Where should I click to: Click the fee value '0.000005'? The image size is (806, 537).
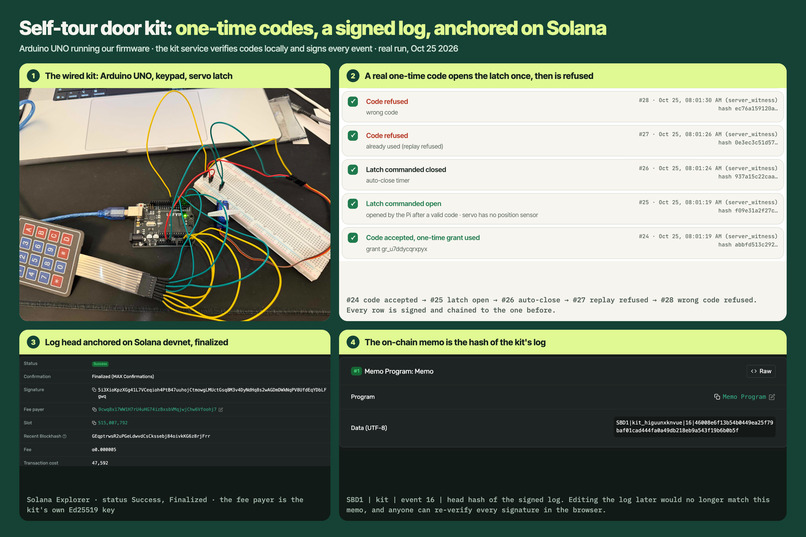(x=104, y=450)
